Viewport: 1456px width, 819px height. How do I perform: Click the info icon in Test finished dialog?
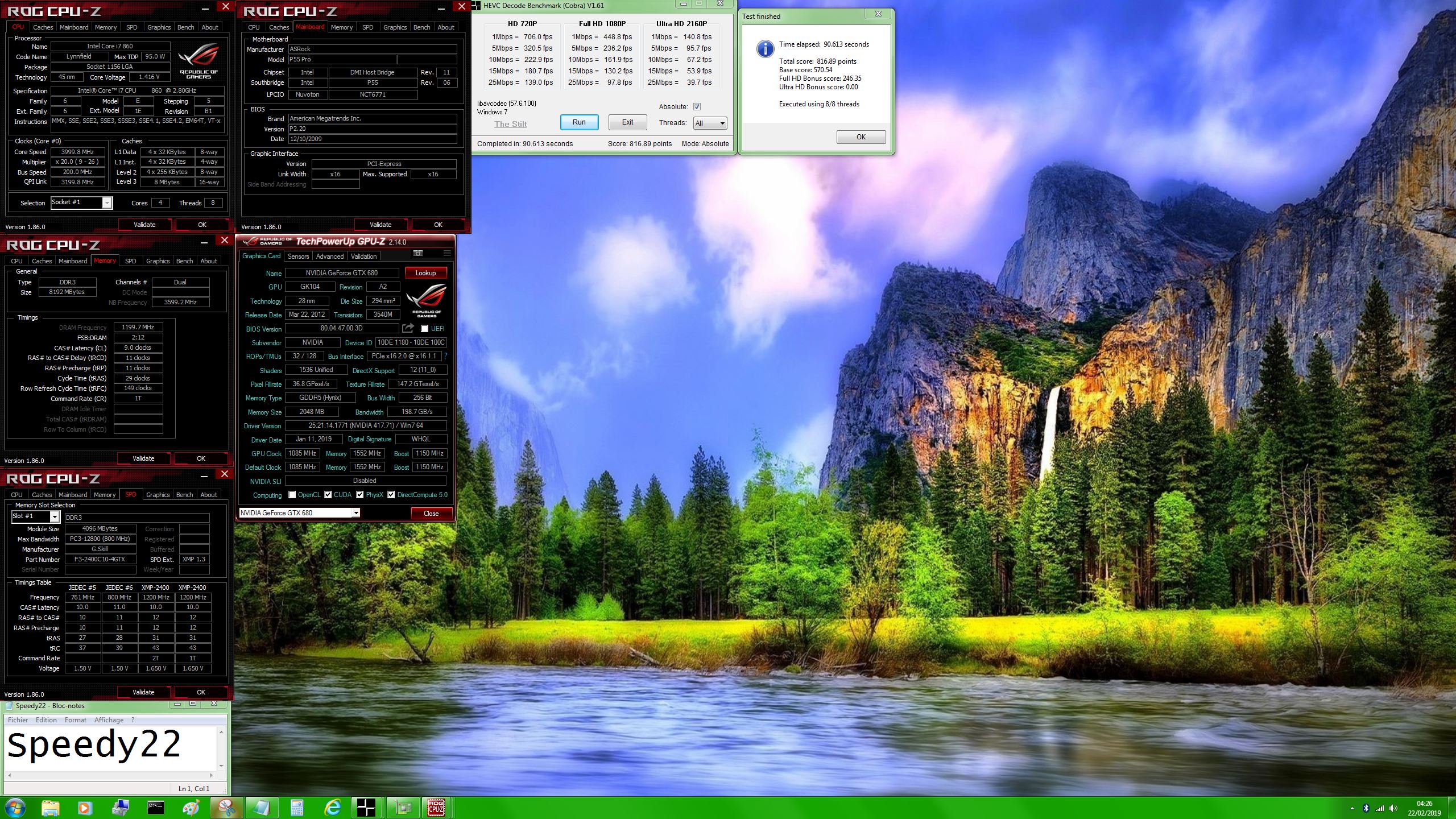(765, 48)
